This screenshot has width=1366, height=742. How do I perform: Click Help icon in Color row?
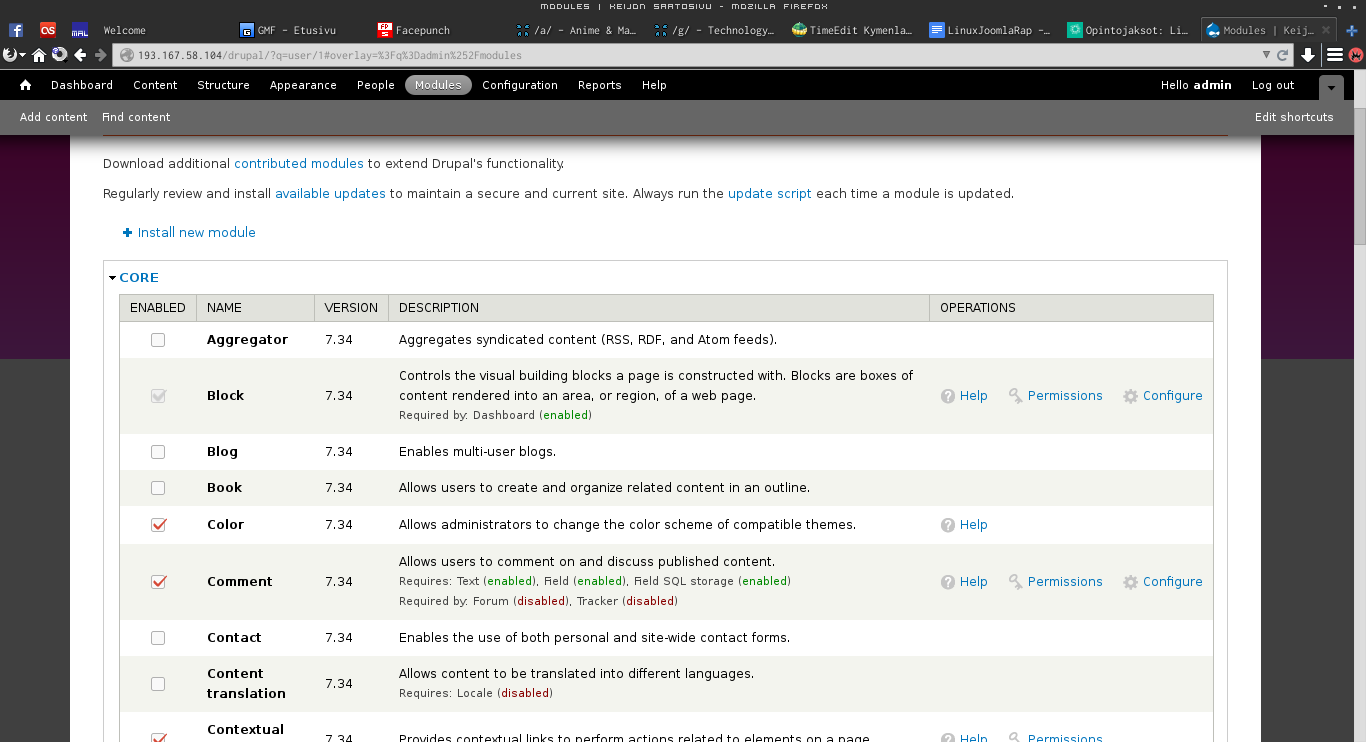[x=948, y=525]
